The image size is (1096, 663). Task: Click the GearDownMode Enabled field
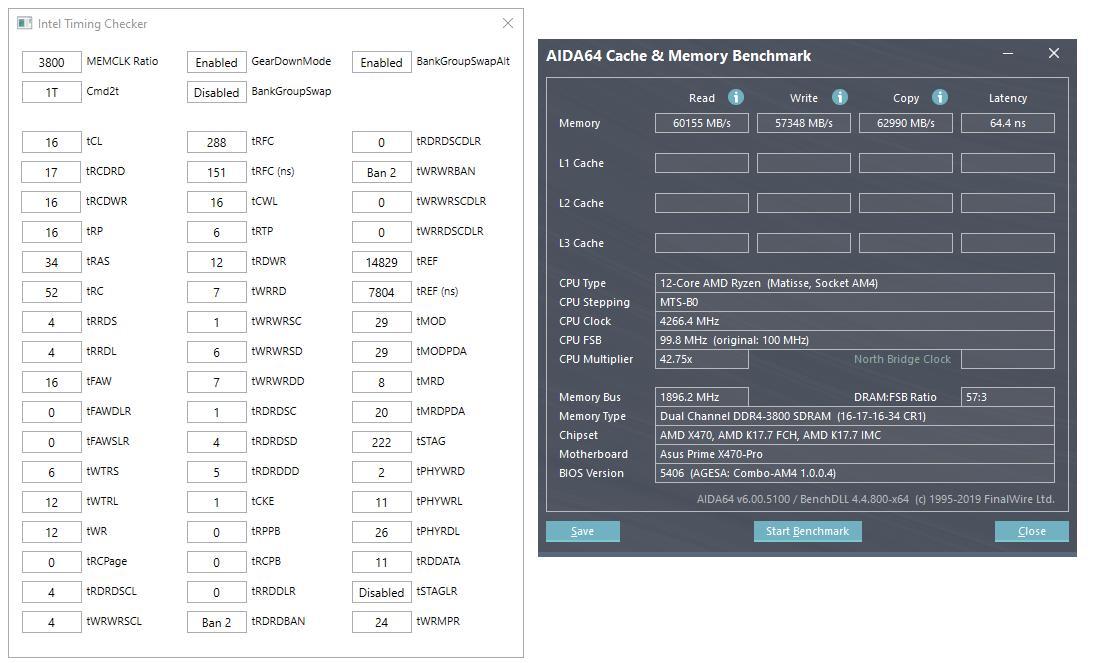[216, 62]
